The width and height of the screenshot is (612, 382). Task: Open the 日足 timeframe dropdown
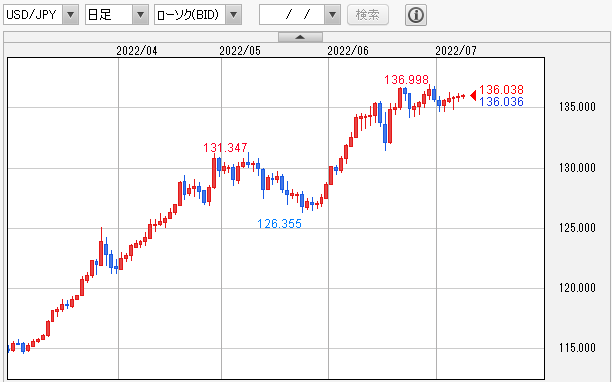pyautogui.click(x=117, y=15)
